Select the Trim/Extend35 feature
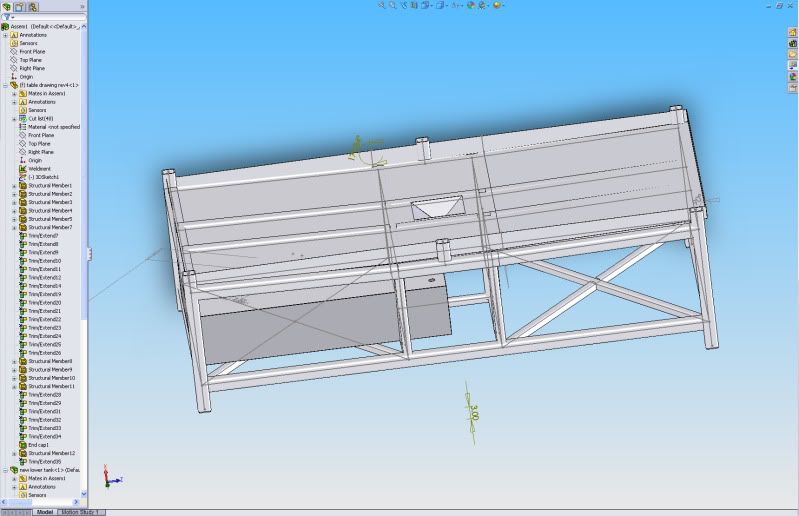The image size is (799, 516). [44, 461]
